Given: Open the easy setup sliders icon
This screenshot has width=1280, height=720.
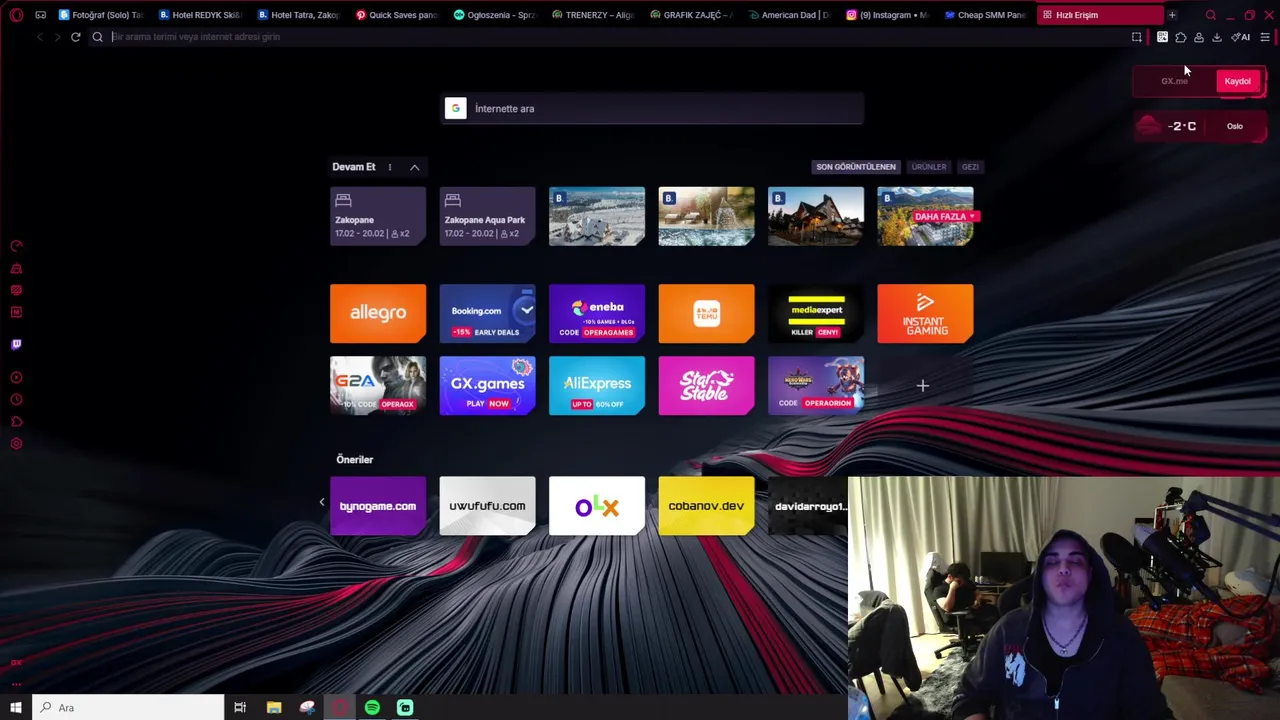Looking at the screenshot, I should point(1265,37).
